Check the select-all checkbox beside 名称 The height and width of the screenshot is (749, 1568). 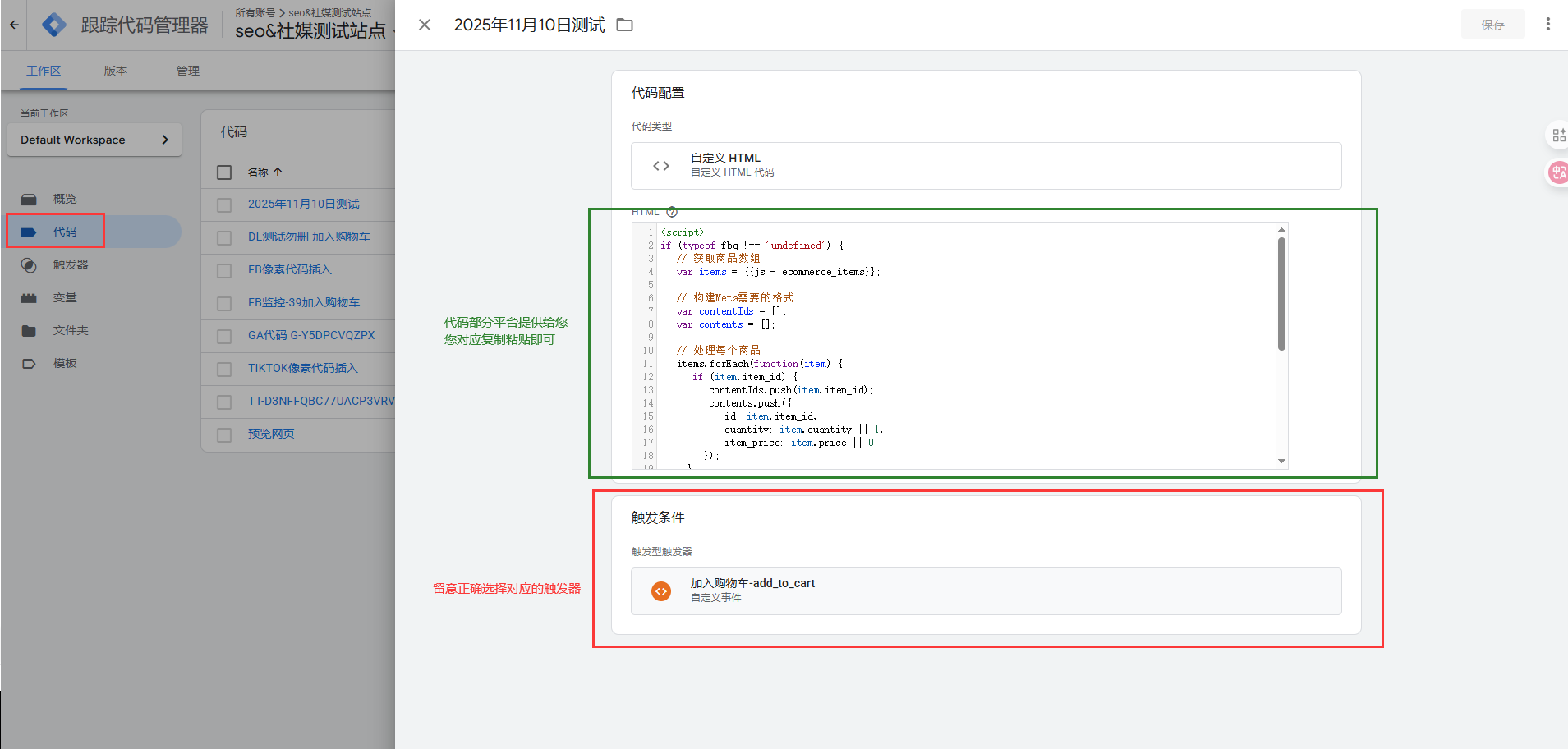[x=224, y=172]
